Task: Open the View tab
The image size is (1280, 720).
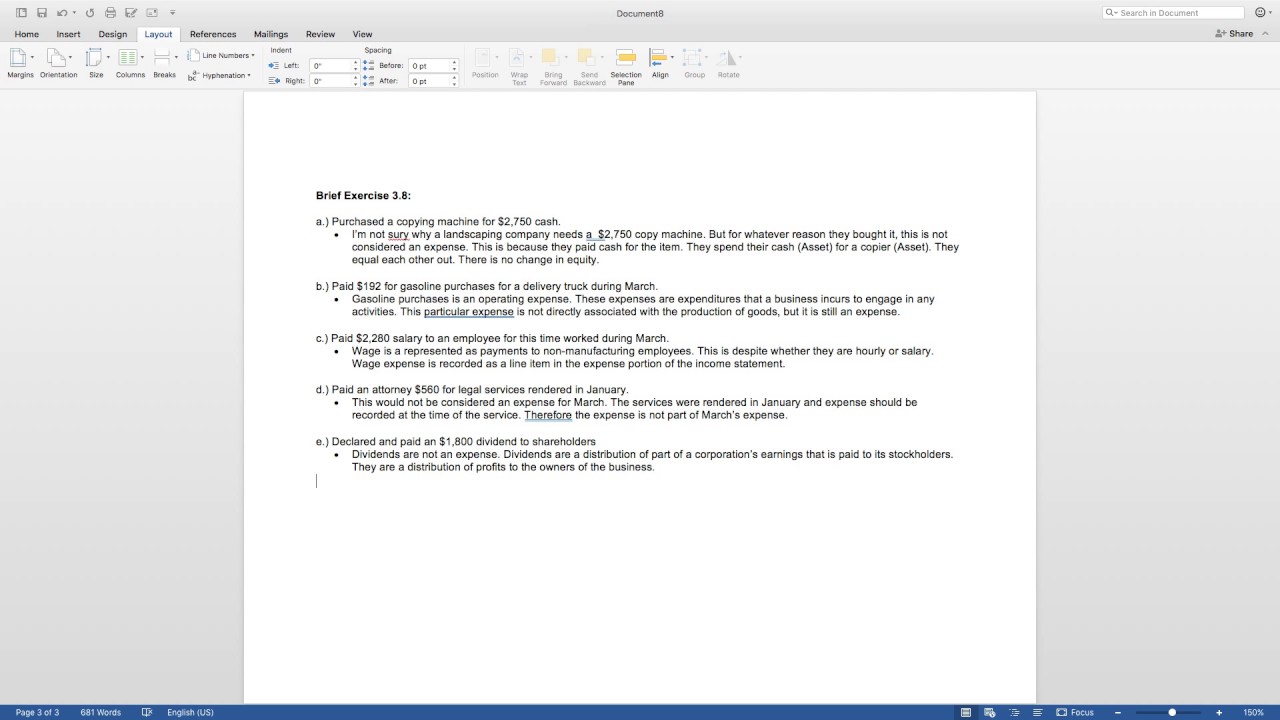Action: click(x=362, y=34)
